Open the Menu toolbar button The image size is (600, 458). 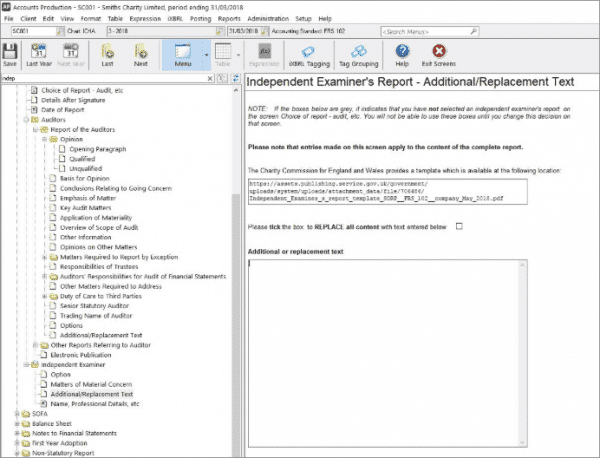[182, 53]
